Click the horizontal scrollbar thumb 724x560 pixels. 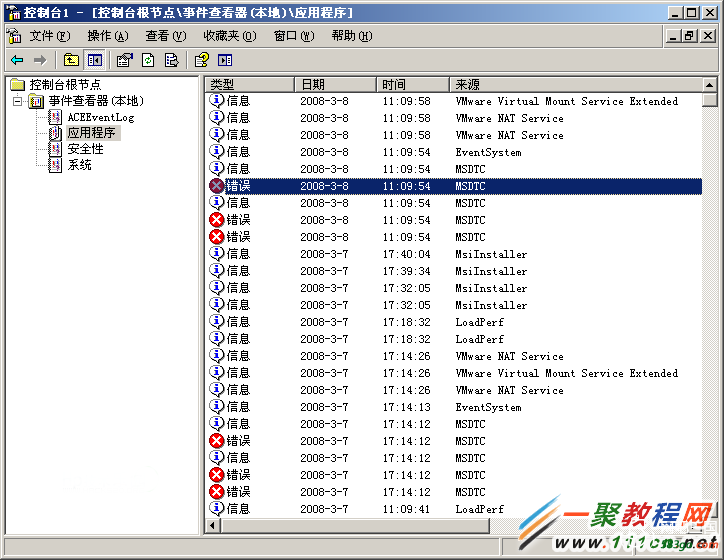click(x=355, y=525)
